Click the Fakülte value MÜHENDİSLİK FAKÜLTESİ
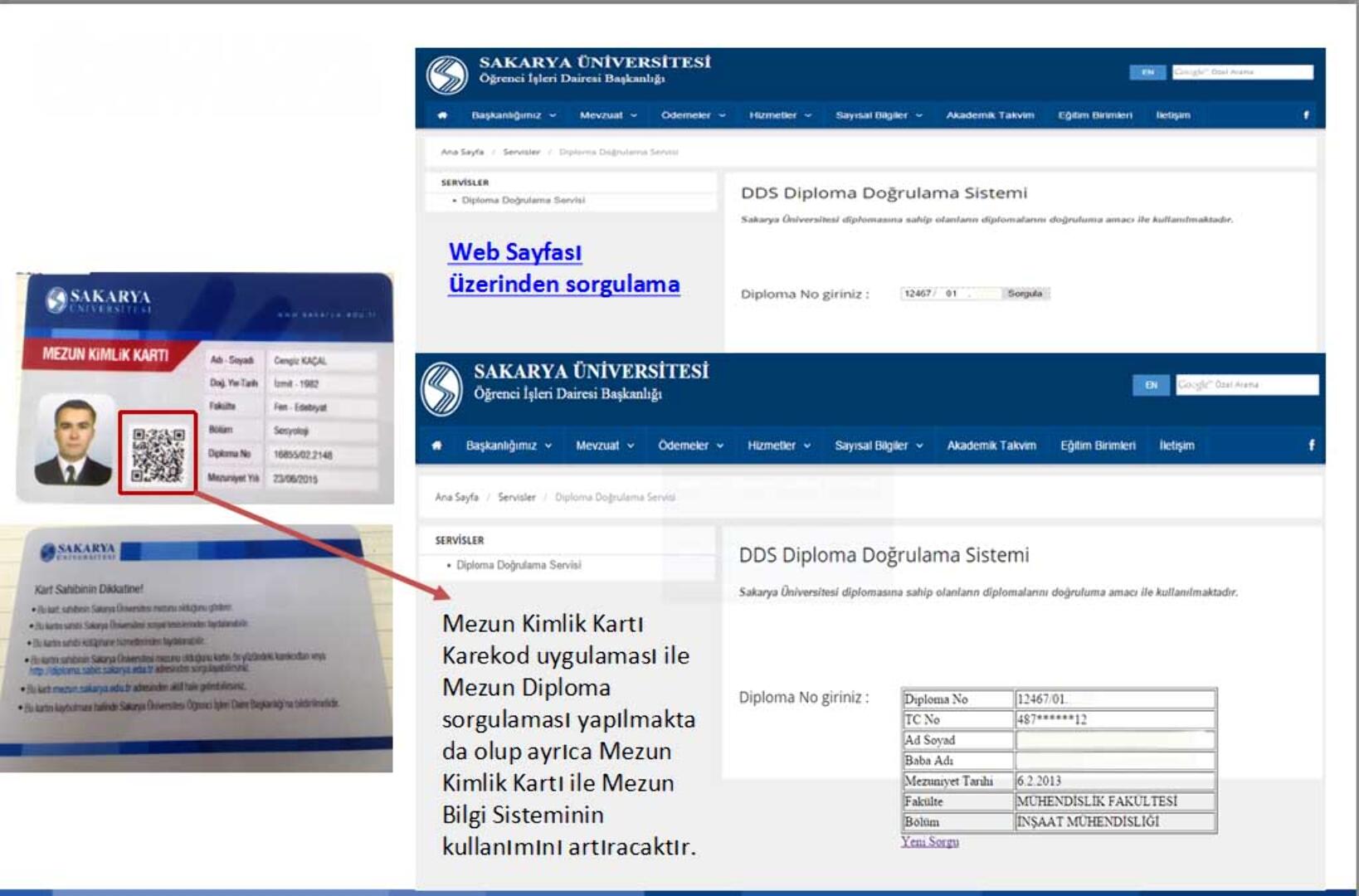The image size is (1359, 896). tap(1115, 801)
